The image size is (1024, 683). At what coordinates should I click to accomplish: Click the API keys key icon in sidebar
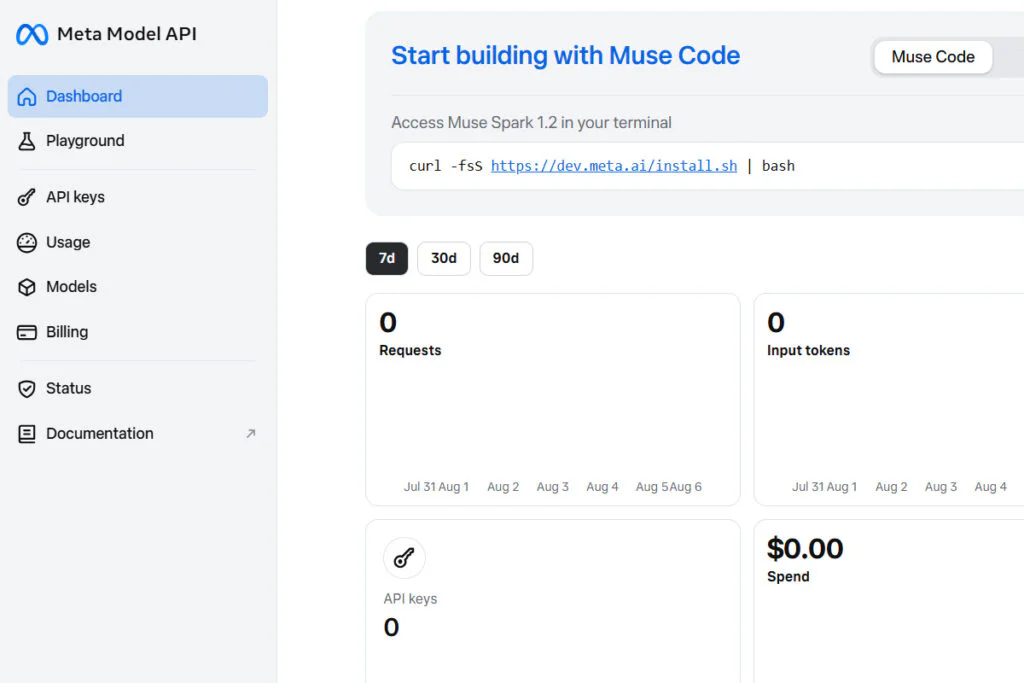pyautogui.click(x=27, y=197)
